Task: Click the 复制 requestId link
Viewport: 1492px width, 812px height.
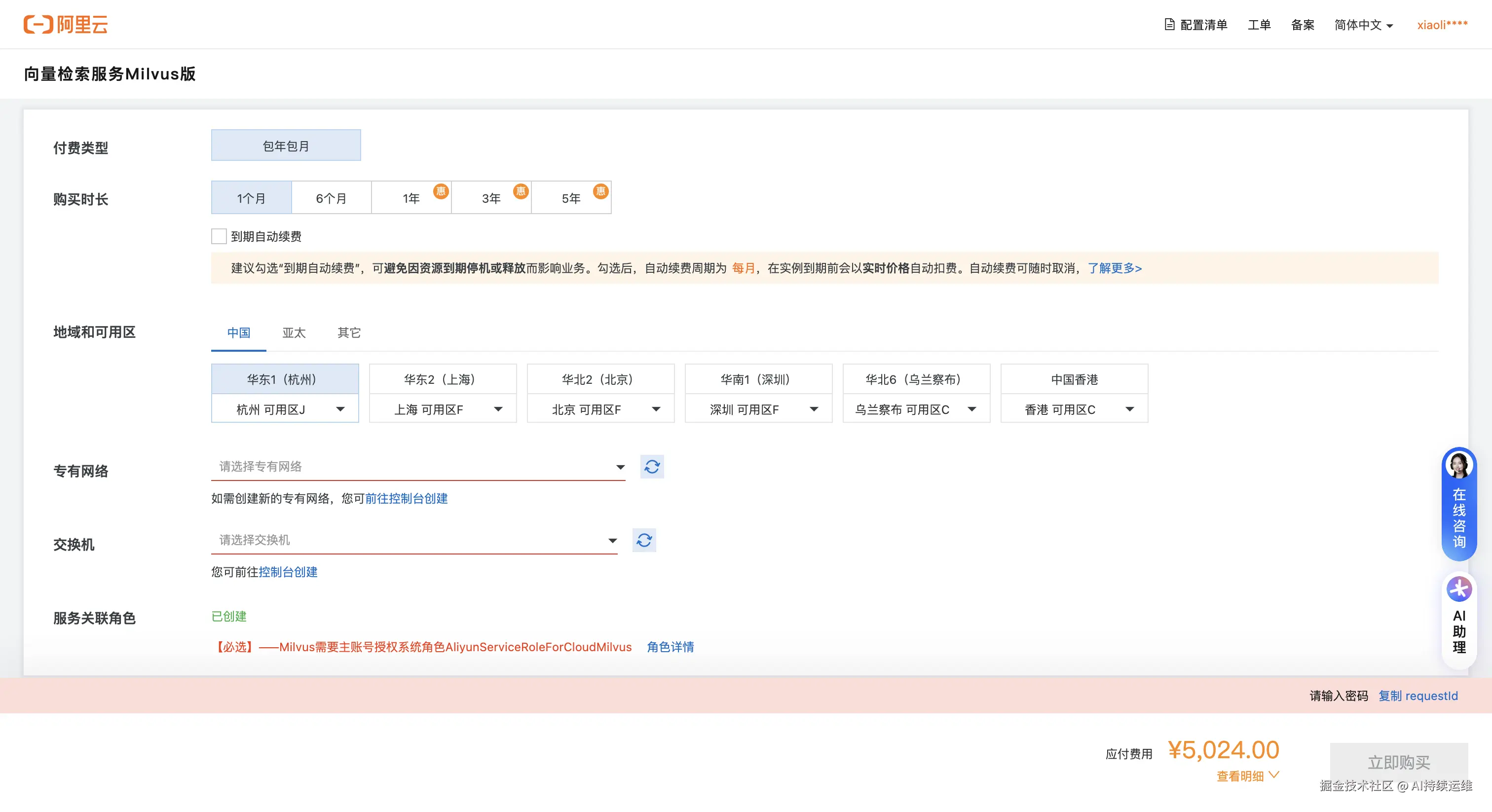Action: click(1418, 696)
